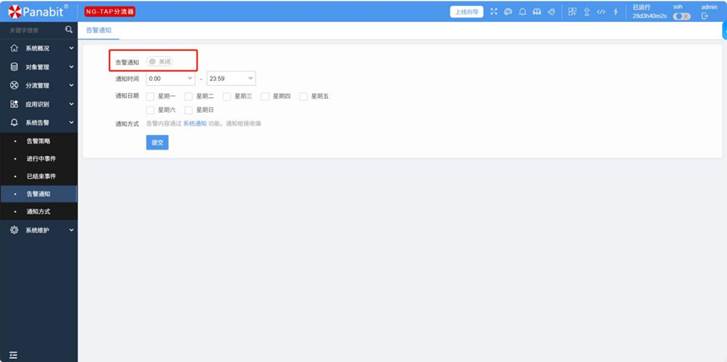Open the documentation book icon

(537, 12)
